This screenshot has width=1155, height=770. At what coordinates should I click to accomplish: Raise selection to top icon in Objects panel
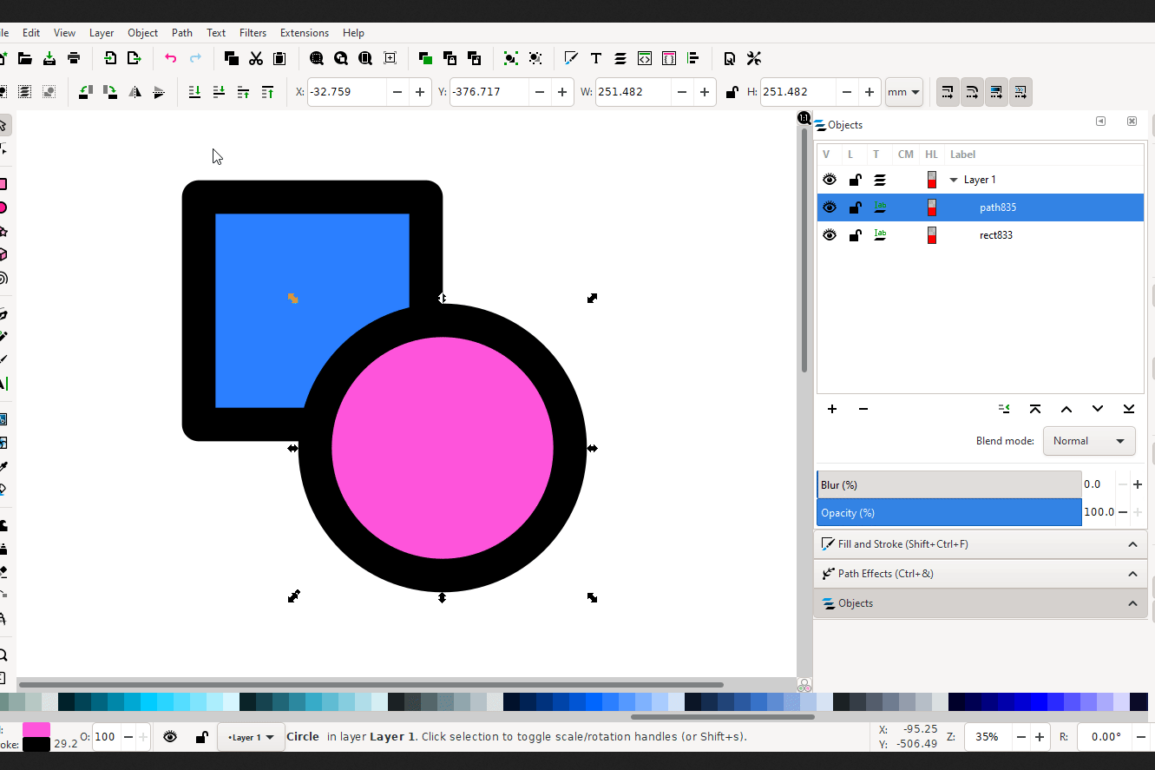coord(1035,409)
